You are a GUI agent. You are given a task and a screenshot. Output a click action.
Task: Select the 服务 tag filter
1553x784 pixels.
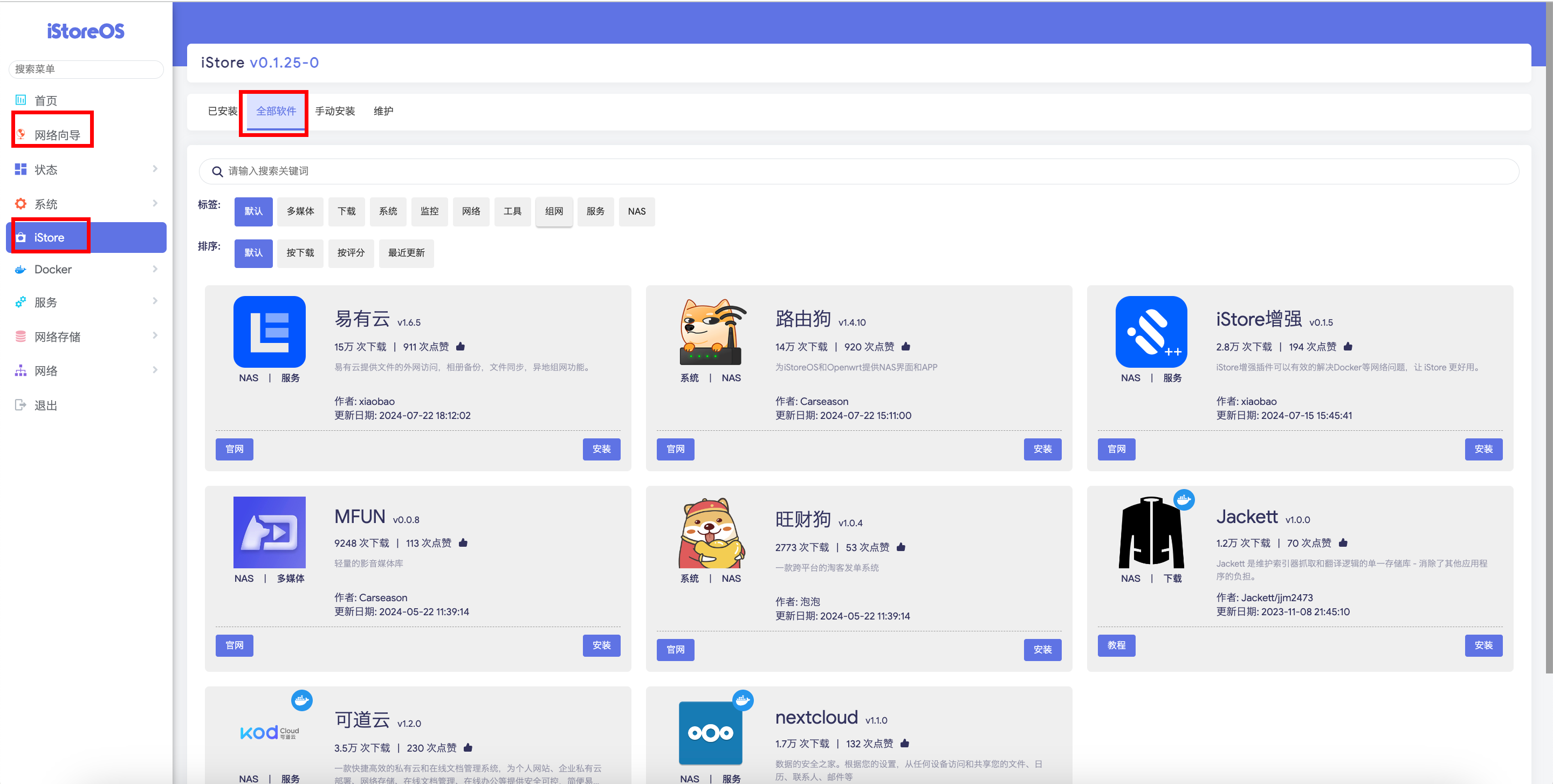point(596,211)
